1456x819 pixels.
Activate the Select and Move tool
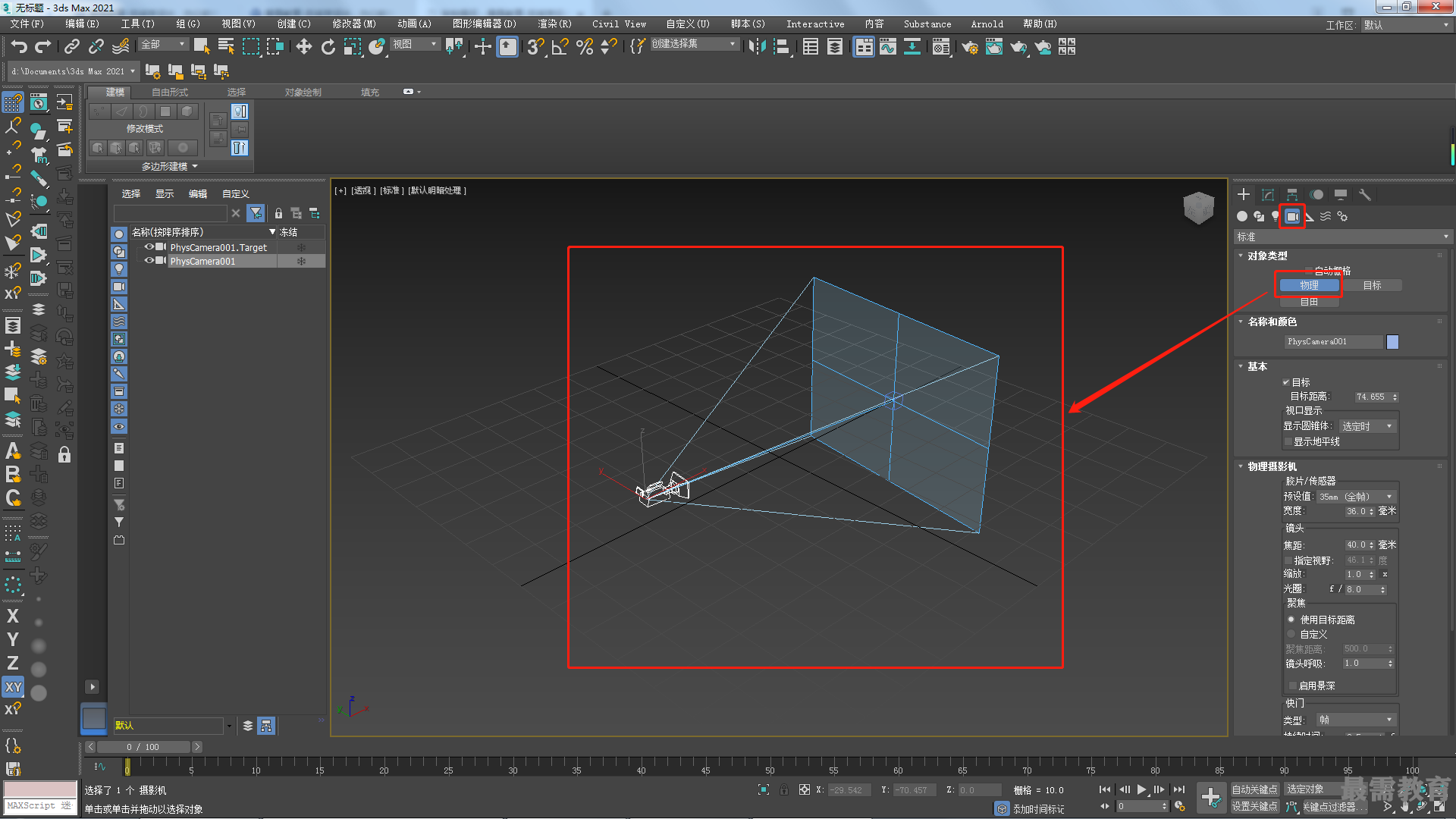pyautogui.click(x=304, y=47)
